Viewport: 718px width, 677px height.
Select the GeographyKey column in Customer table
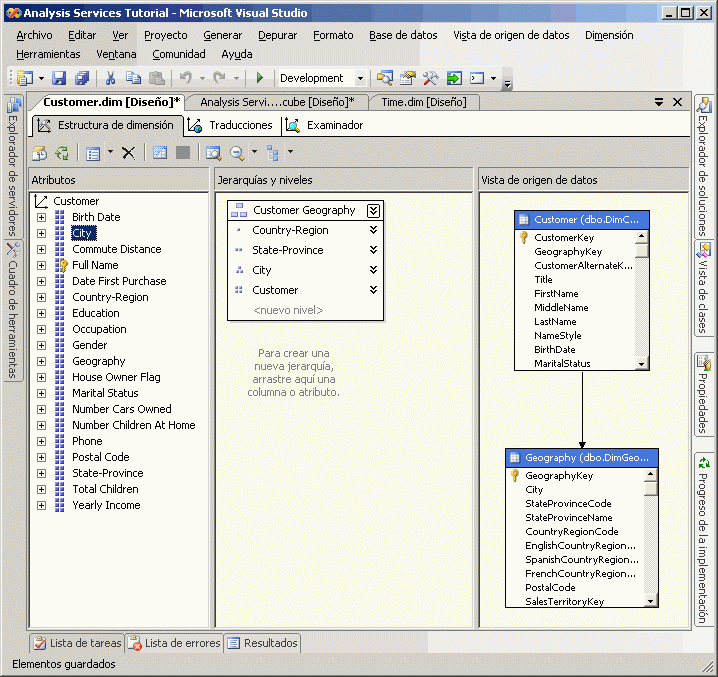click(x=568, y=251)
